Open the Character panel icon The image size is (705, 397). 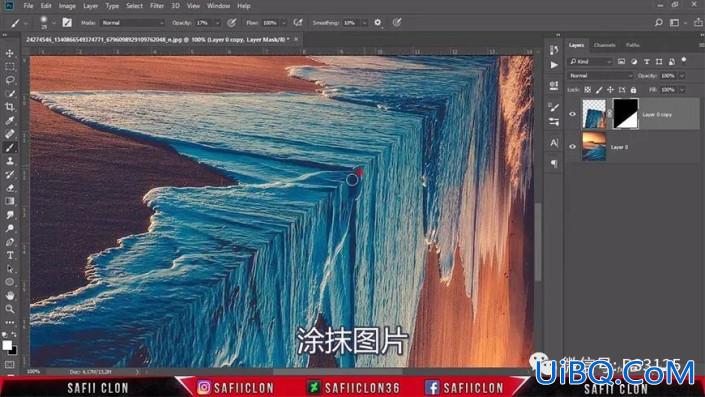point(554,143)
